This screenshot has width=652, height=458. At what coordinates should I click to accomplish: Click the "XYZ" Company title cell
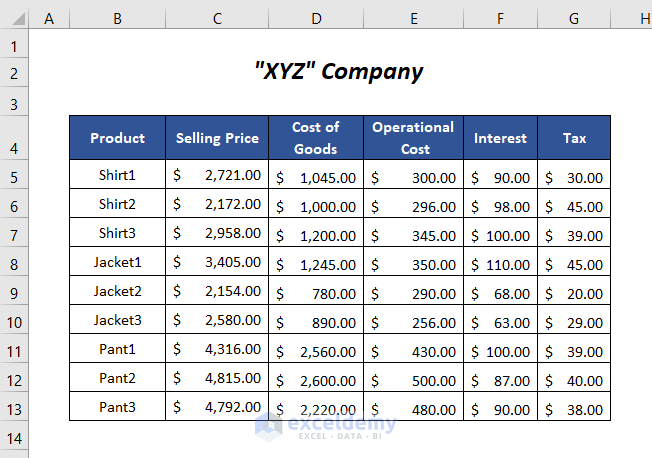click(x=339, y=72)
